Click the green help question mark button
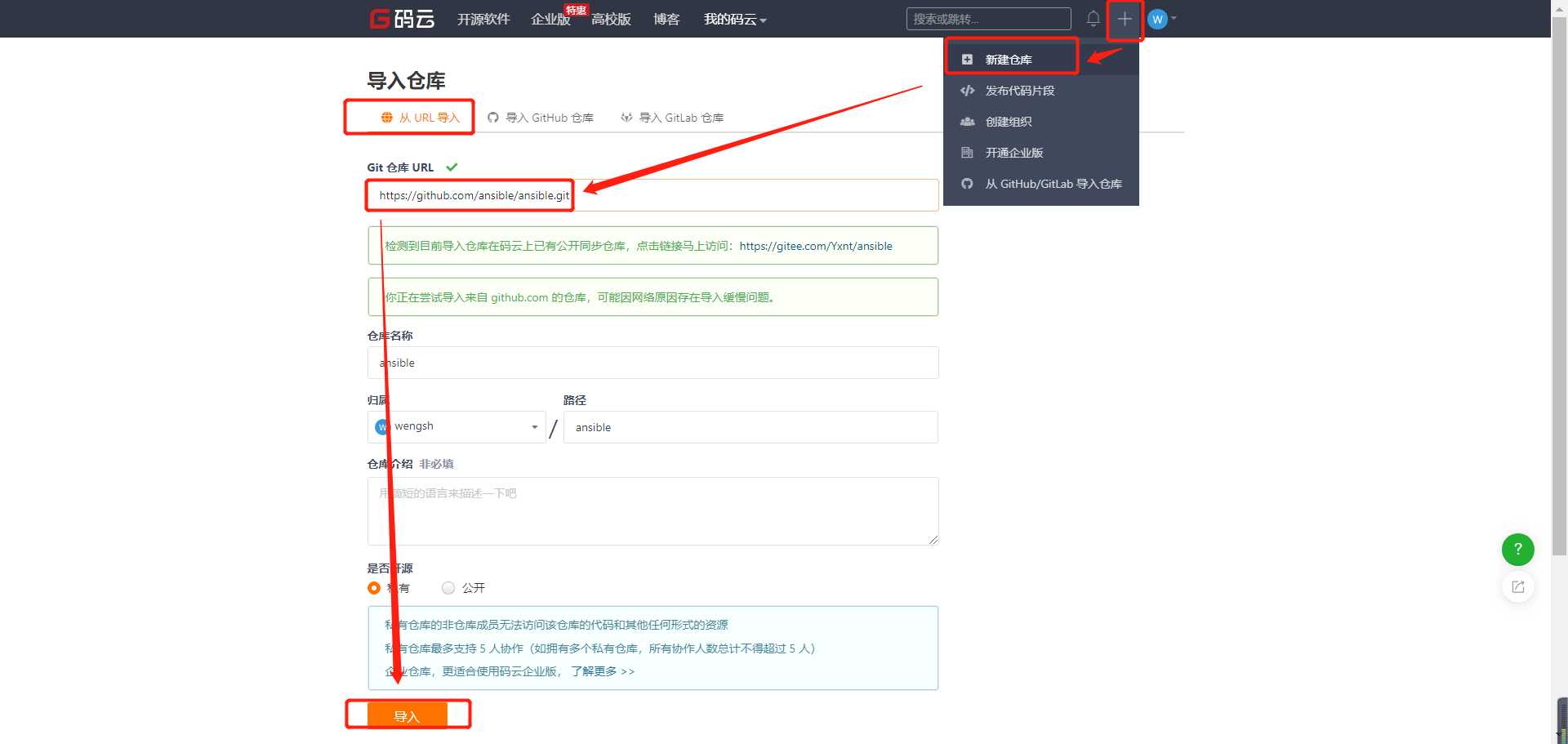The image size is (1568, 744). coord(1518,549)
